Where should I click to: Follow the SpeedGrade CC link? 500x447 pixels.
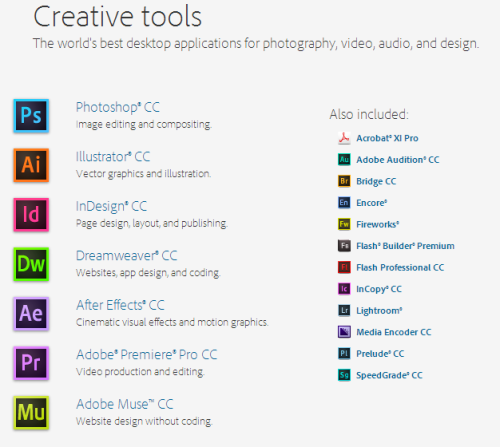tap(389, 375)
